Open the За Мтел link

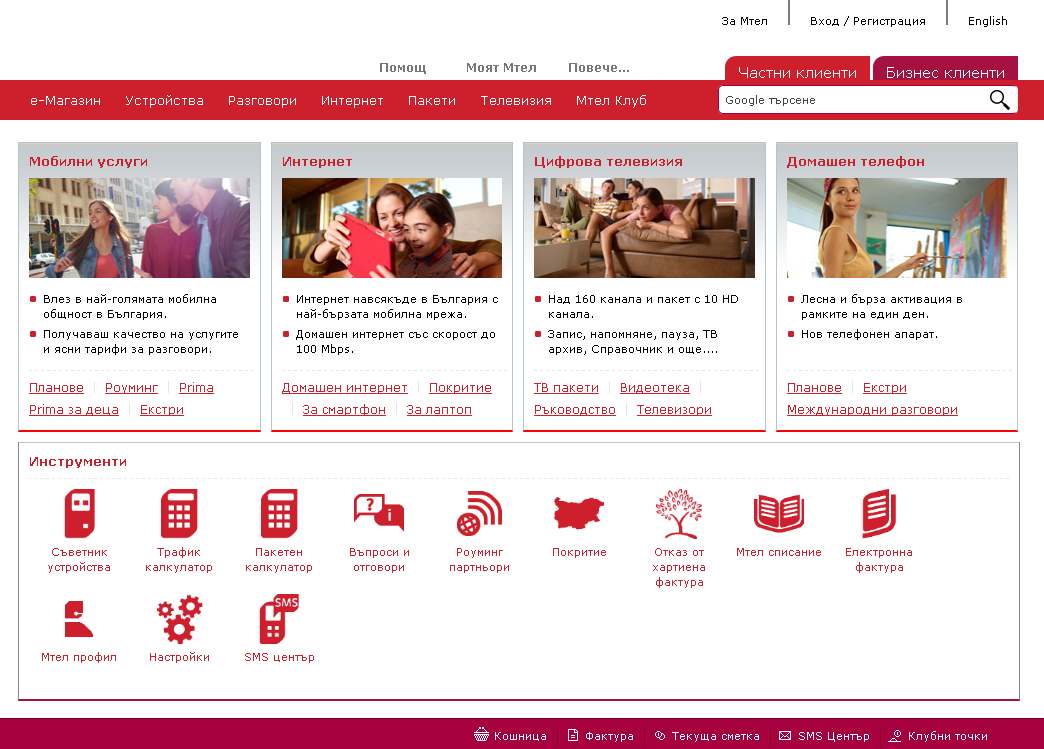coord(744,21)
